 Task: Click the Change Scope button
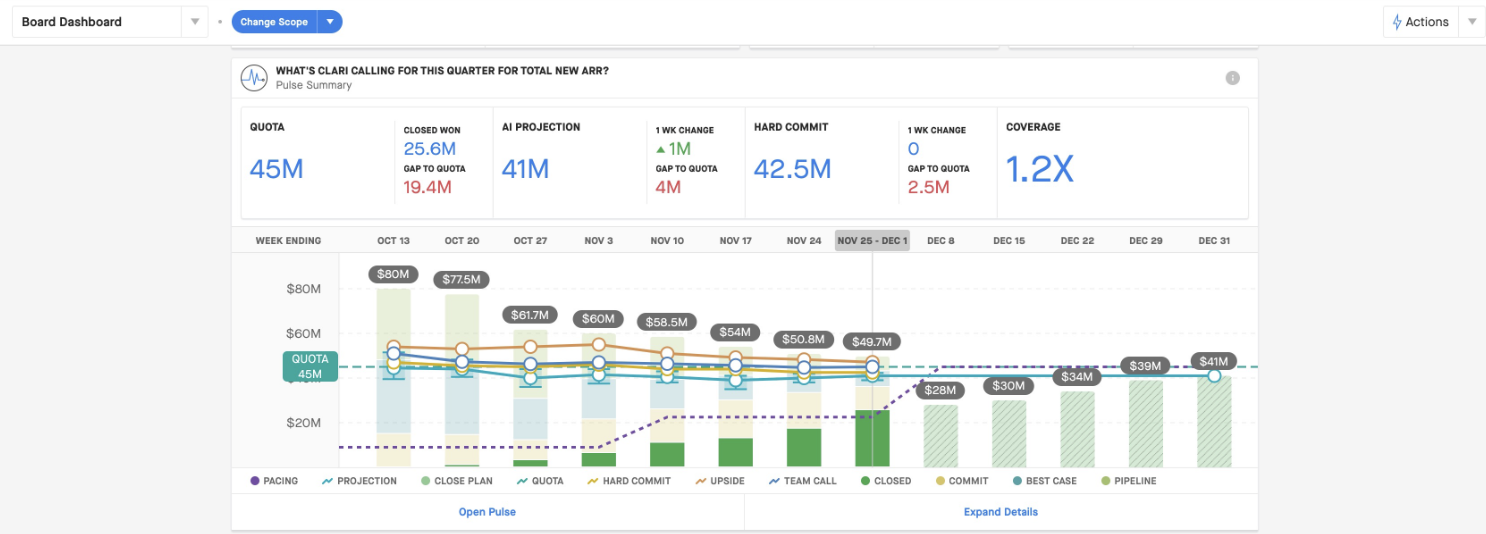pos(274,22)
